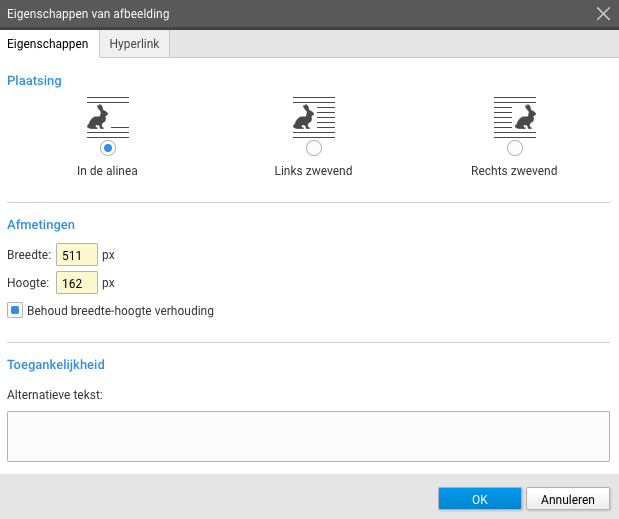This screenshot has width=619, height=519.
Task: Click the 'Rechts zwevend' text label
Action: tap(514, 171)
